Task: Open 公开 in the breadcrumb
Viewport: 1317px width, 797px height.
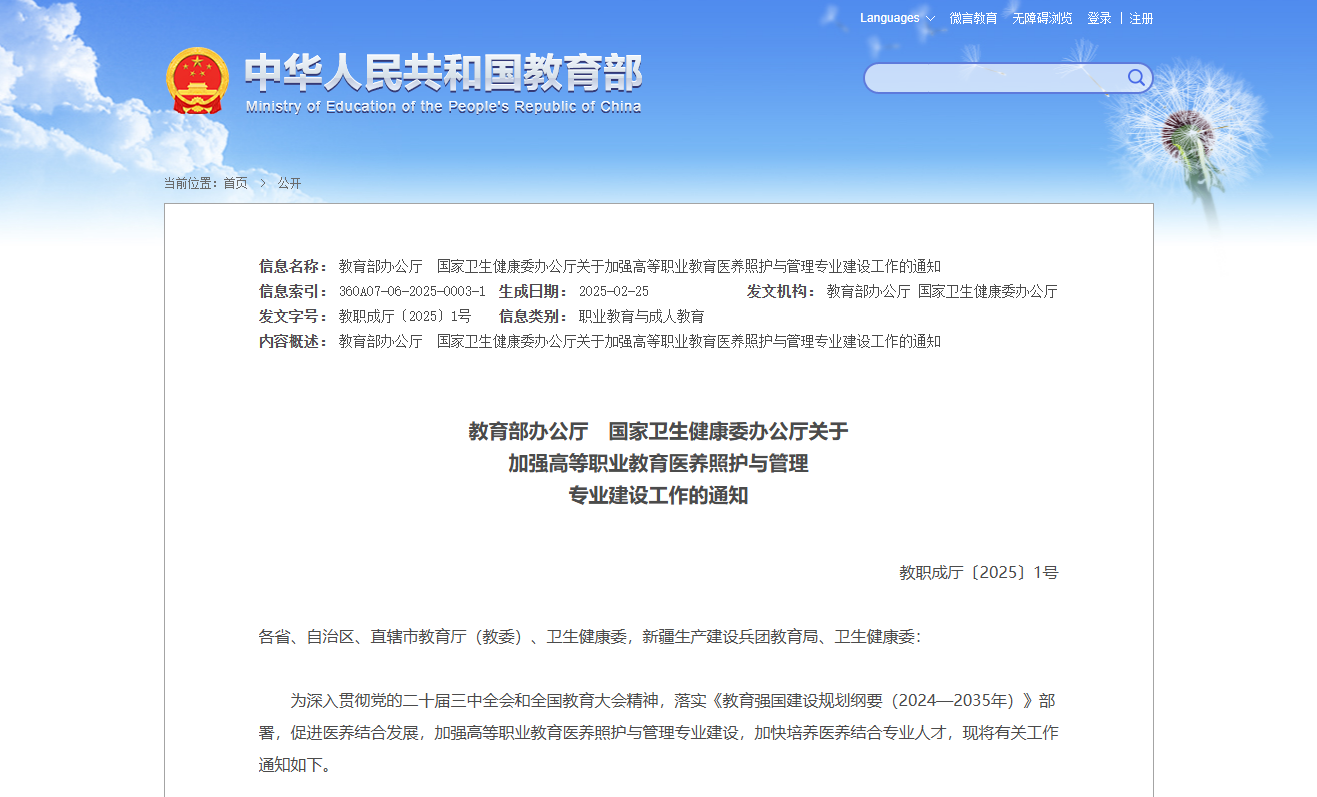Action: [289, 183]
